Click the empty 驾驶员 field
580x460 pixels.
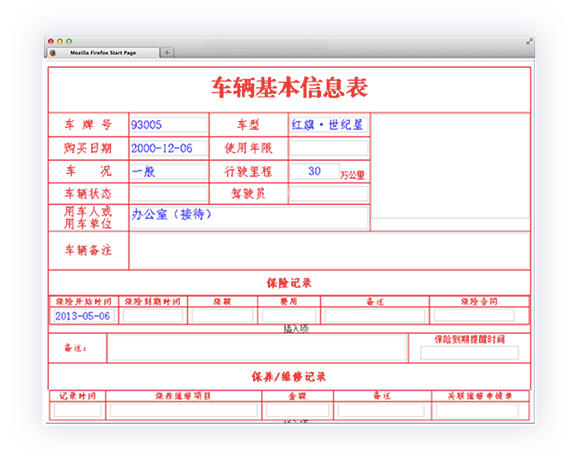328,193
